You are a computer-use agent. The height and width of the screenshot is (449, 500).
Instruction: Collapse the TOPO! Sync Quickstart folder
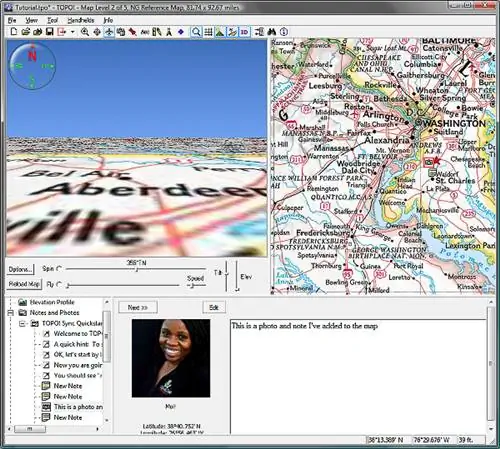coord(22,323)
